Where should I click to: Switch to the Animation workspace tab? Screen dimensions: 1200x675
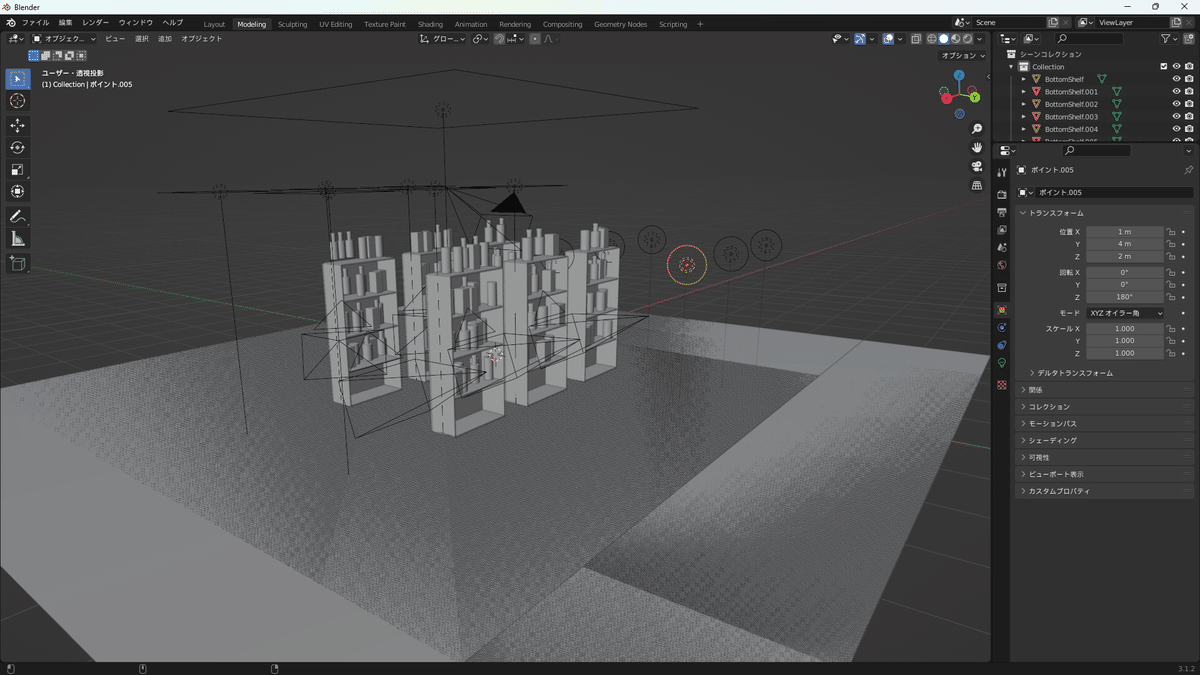coord(471,24)
